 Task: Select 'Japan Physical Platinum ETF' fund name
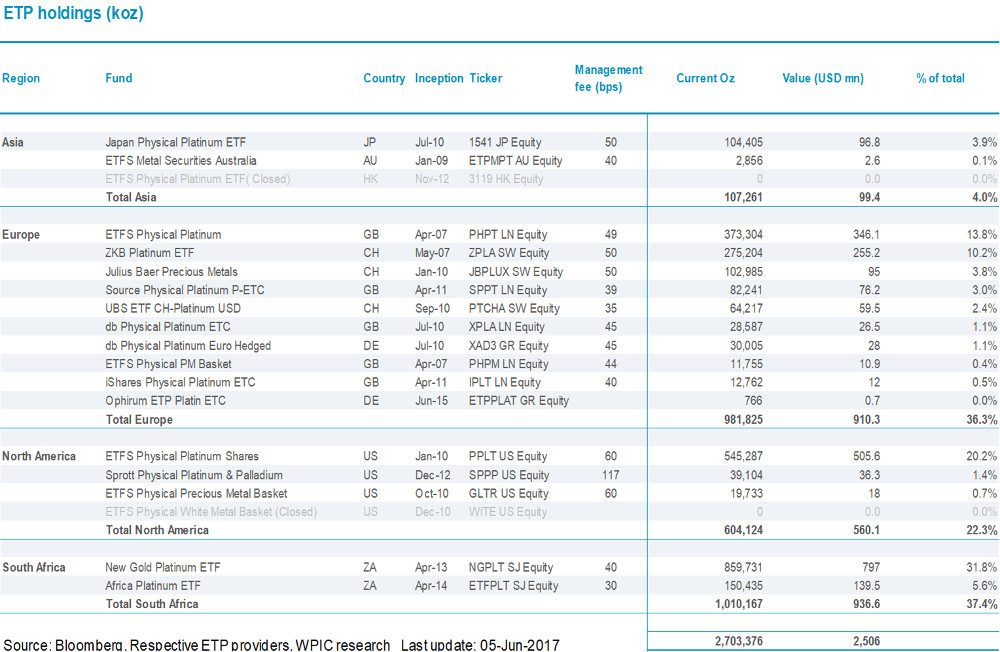[175, 142]
